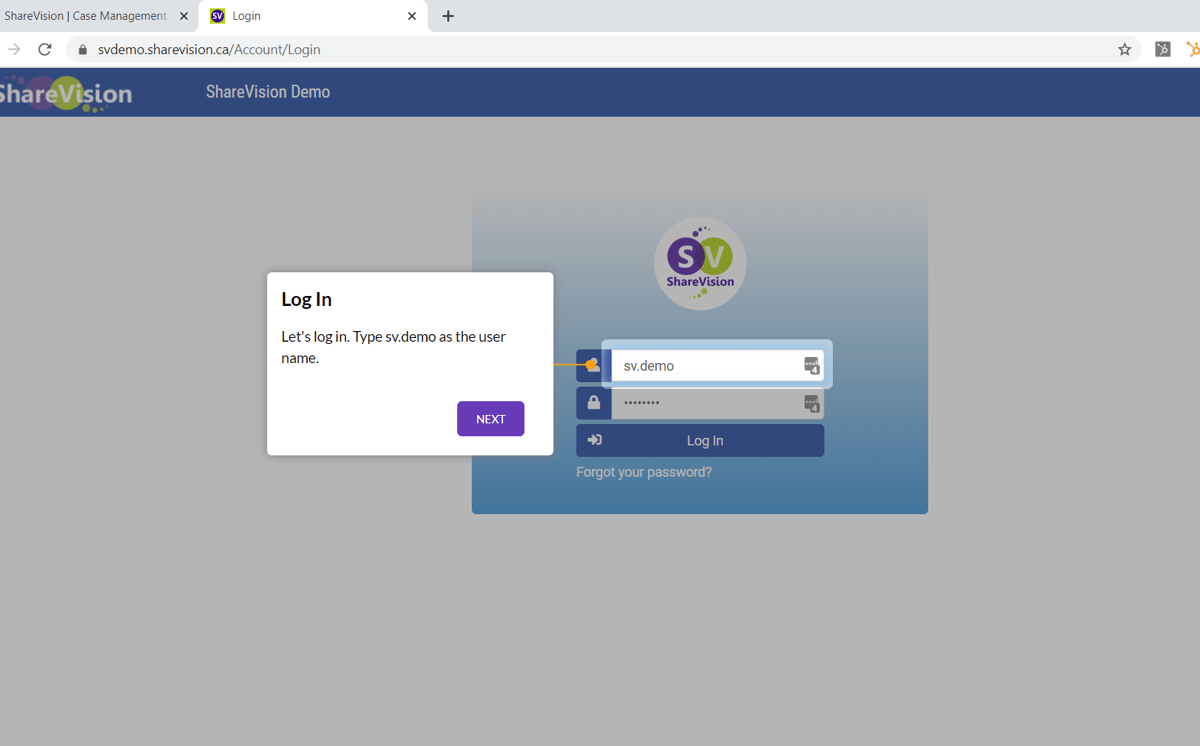This screenshot has height=746, width=1200.
Task: Click the padlock icon beside the password field
Action: click(x=593, y=403)
